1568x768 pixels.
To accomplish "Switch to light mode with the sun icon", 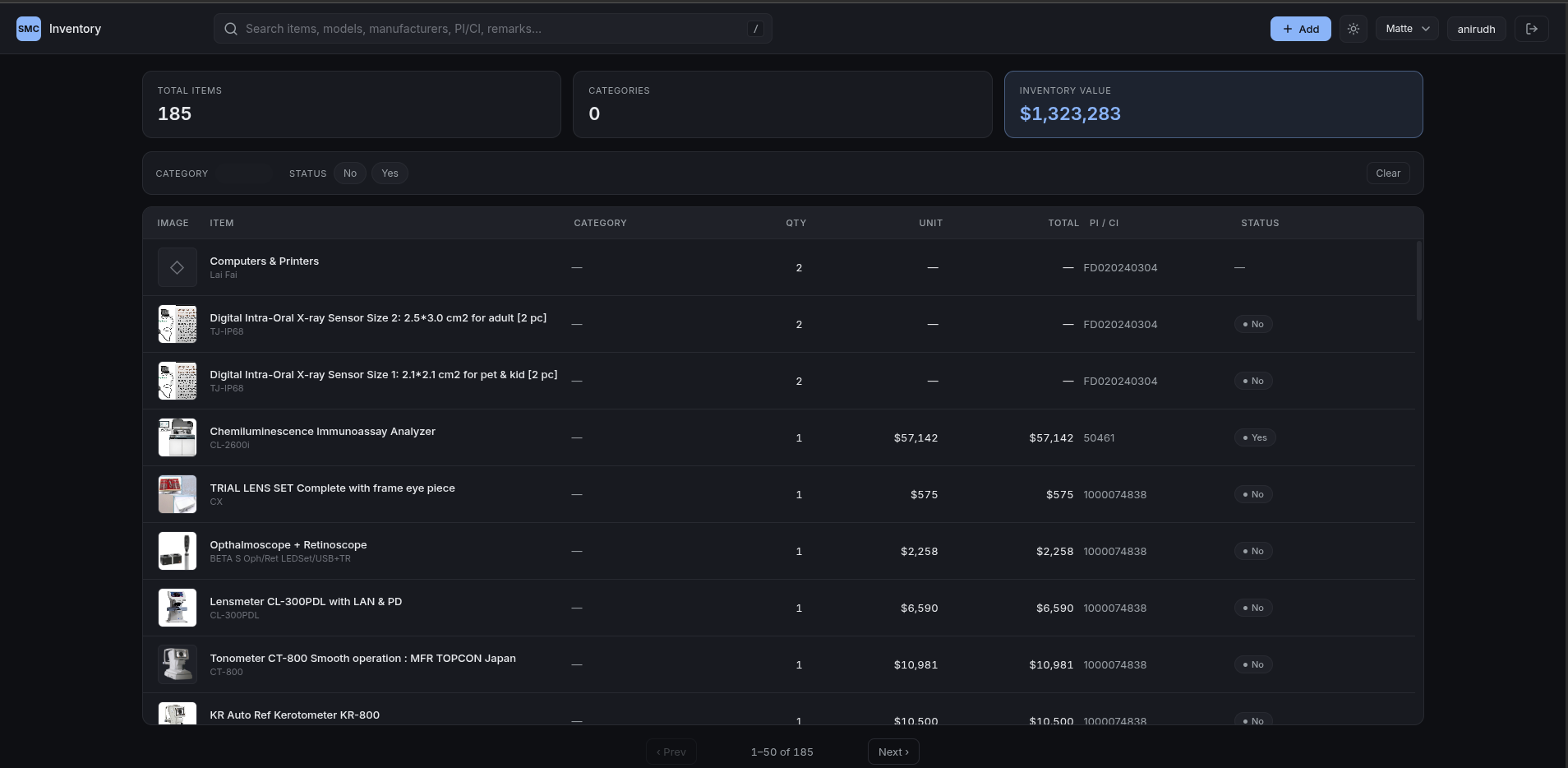I will [x=1354, y=29].
